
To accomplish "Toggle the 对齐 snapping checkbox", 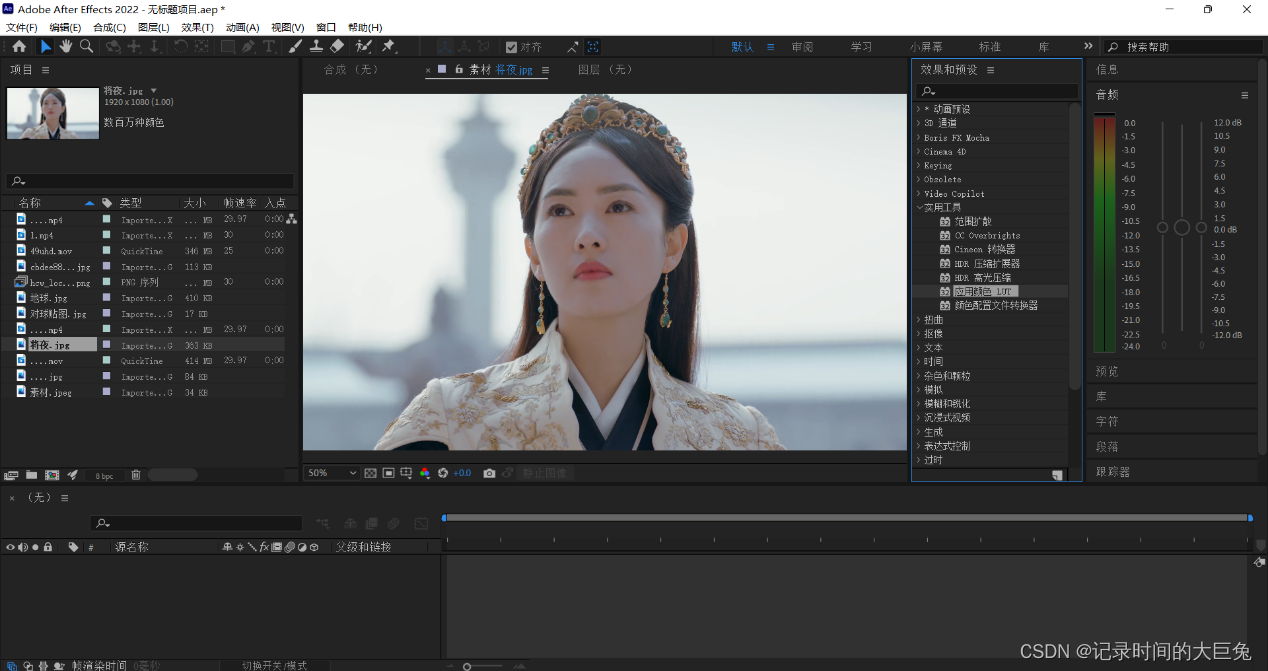I will tap(512, 47).
